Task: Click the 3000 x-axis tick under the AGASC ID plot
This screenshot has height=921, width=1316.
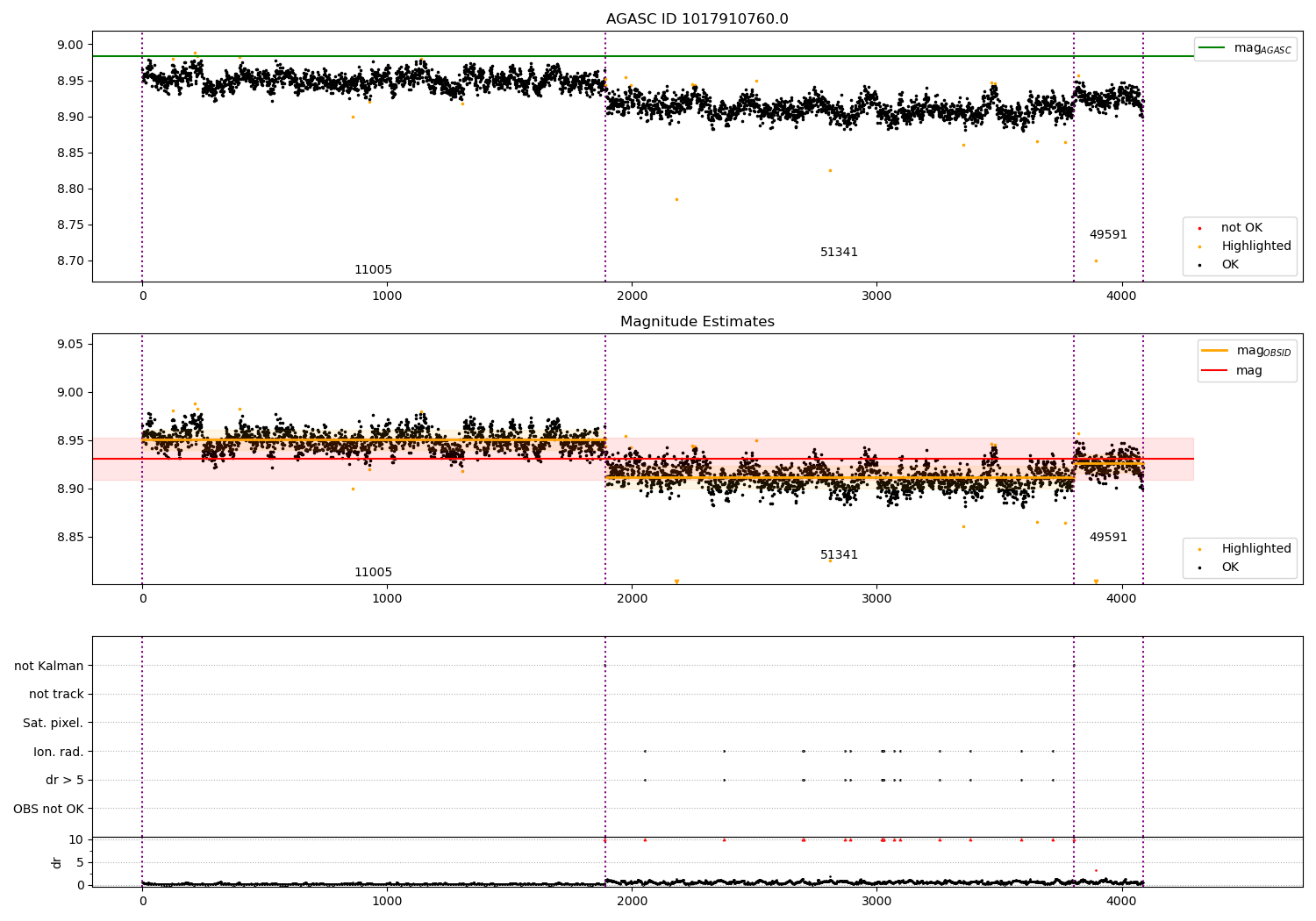Action: (x=876, y=296)
